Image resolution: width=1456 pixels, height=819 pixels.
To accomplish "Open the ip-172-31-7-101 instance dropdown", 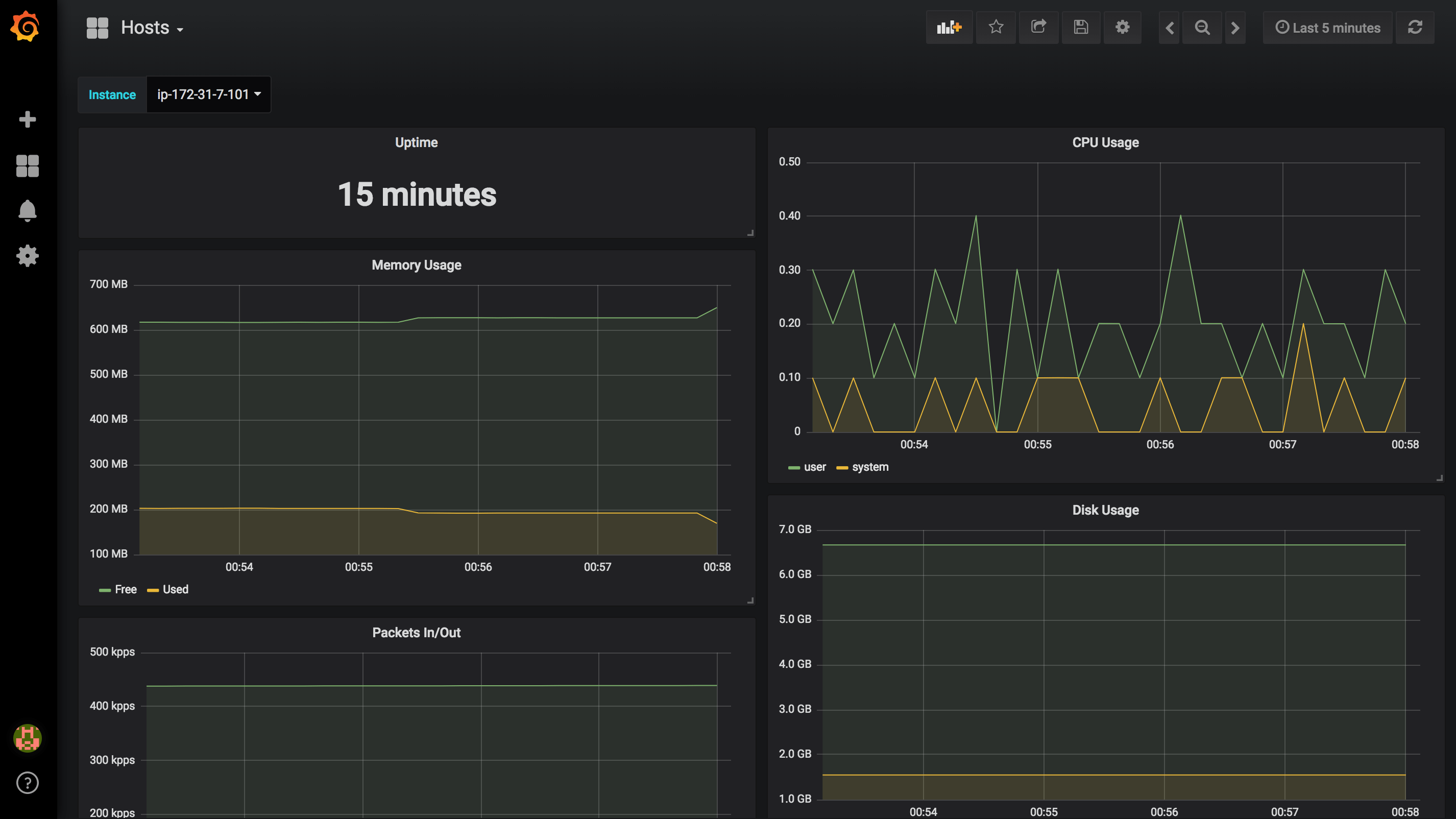I will pos(209,94).
